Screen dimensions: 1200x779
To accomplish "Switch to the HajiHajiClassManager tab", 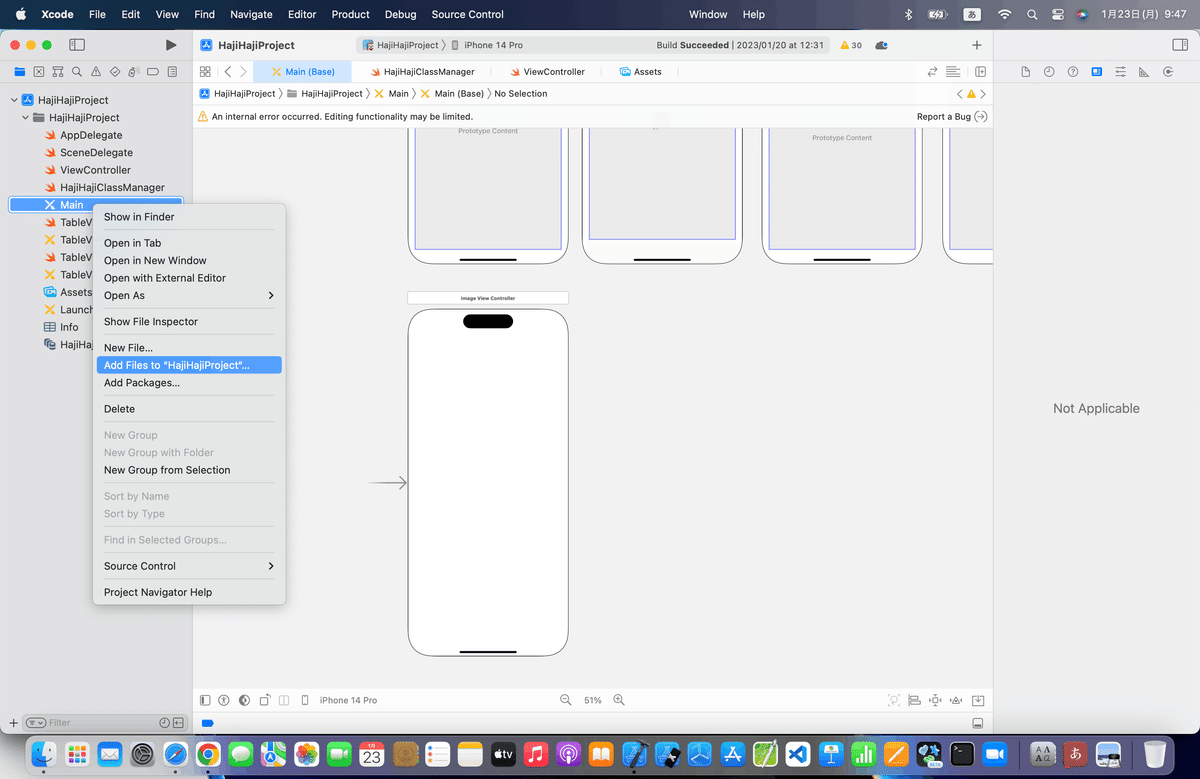I will (421, 72).
